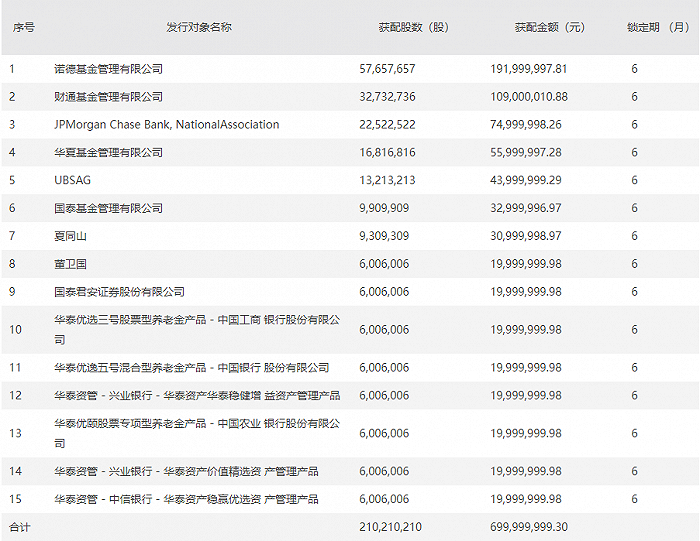Click shares value 13,213,213

pyautogui.click(x=388, y=180)
